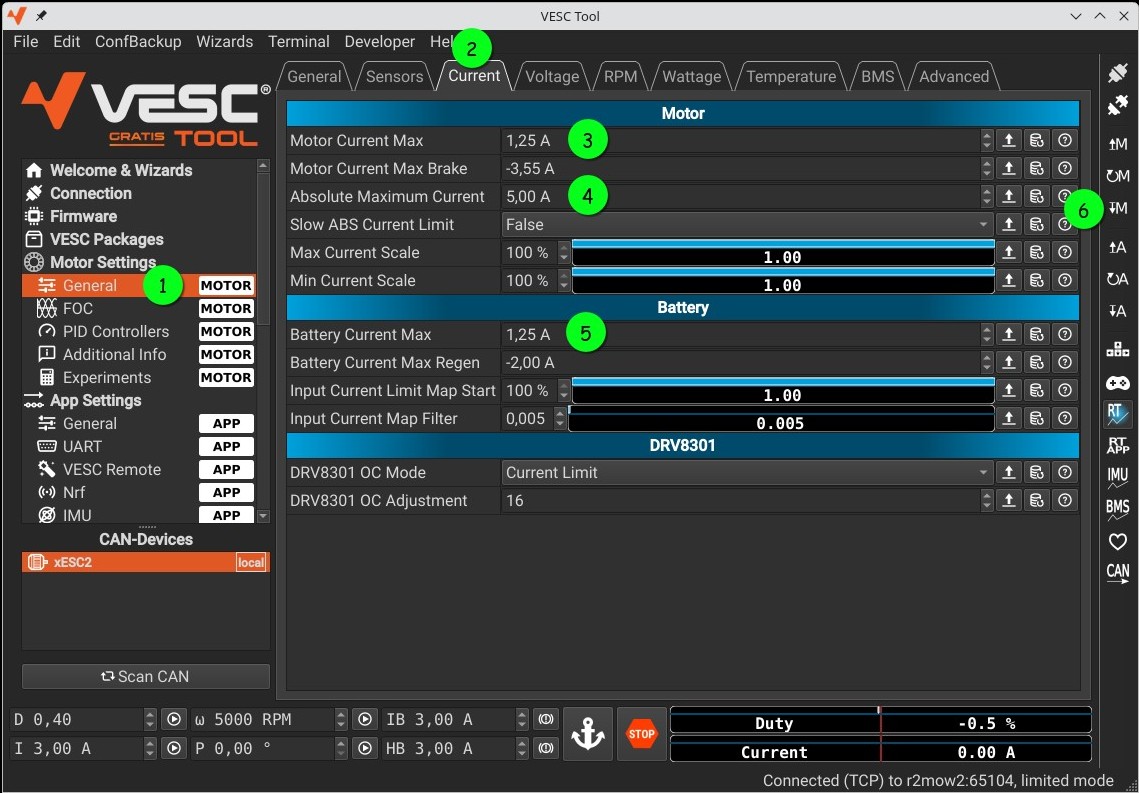The height and width of the screenshot is (793, 1139).
Task: Toggle RT realtime data streaming icon
Action: click(x=1117, y=414)
